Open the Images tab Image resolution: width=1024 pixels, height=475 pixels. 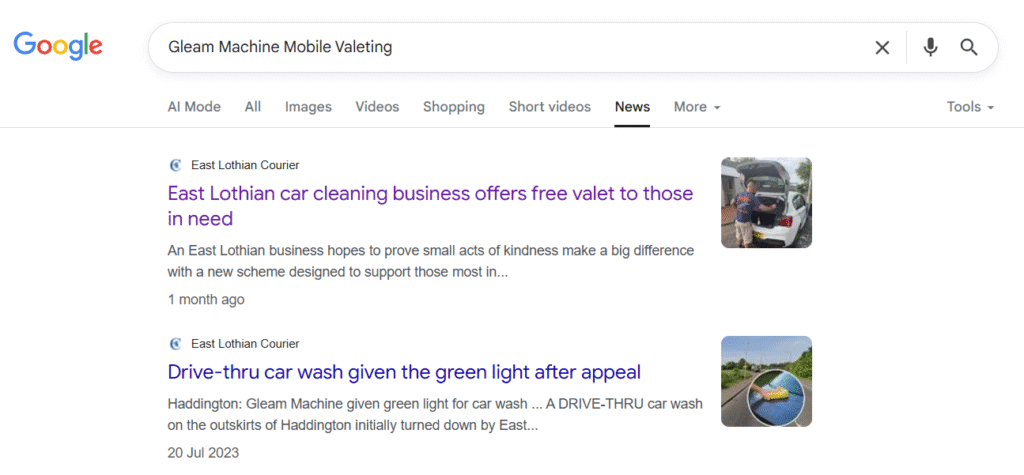(x=308, y=107)
